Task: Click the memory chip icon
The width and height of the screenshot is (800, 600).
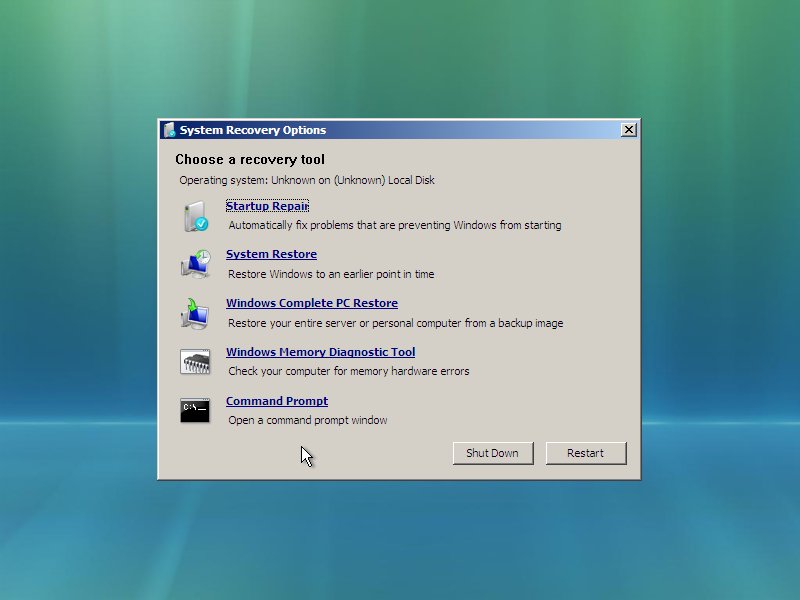Action: (x=195, y=362)
